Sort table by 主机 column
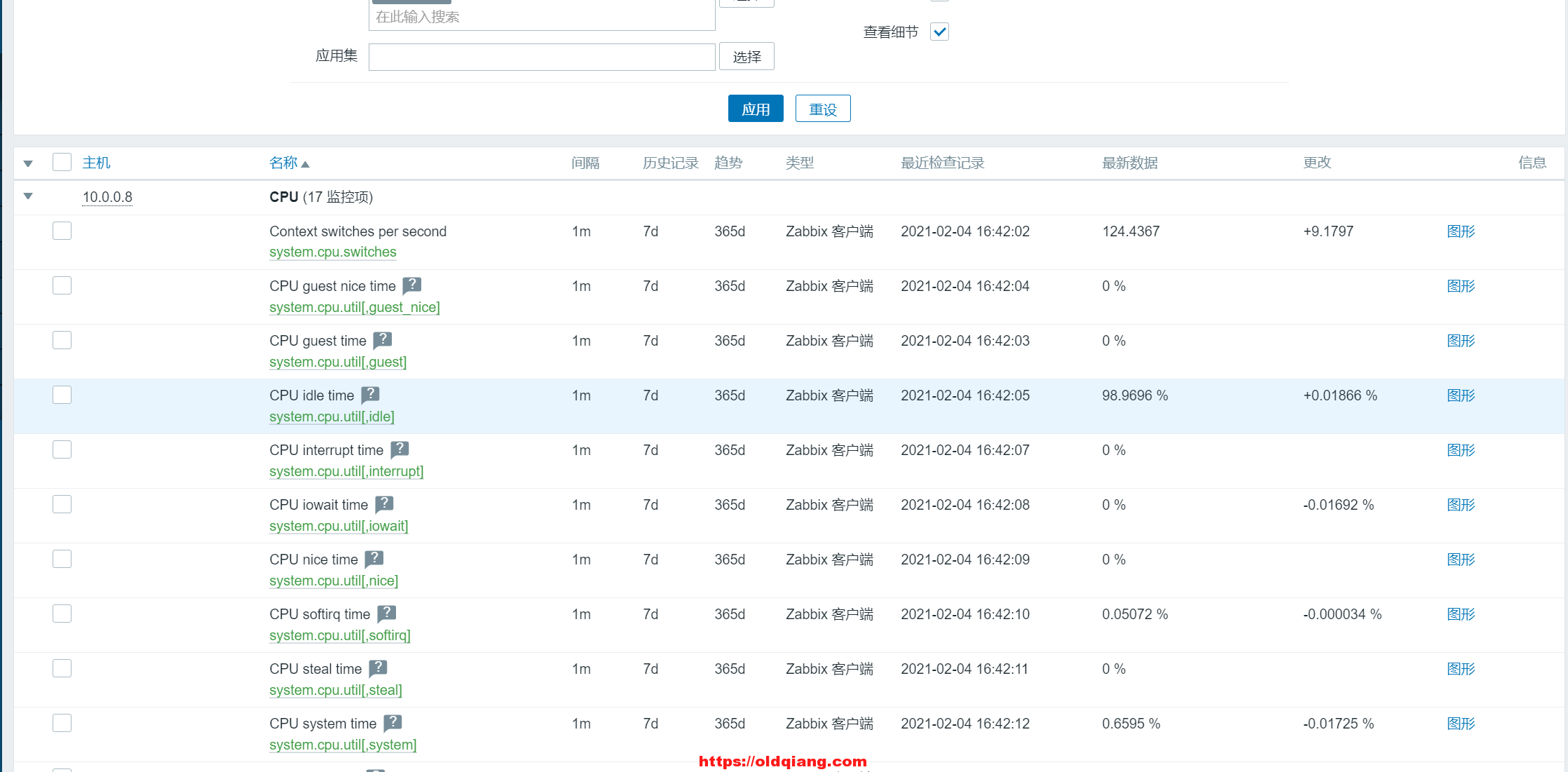Viewport: 1568px width, 772px height. click(96, 163)
